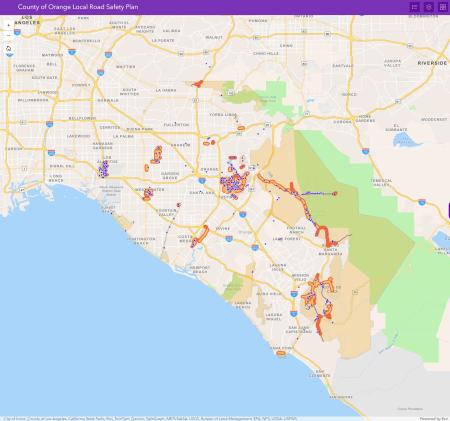Click the SANTA ANA map label
Viewport: 450px width, 421px height.
202,193
